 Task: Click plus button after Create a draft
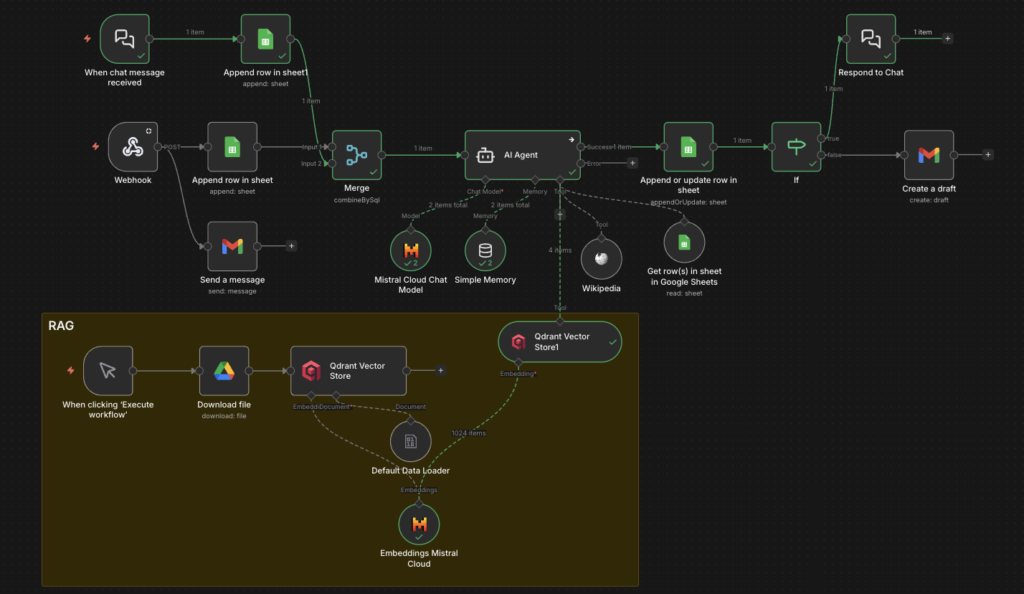988,154
